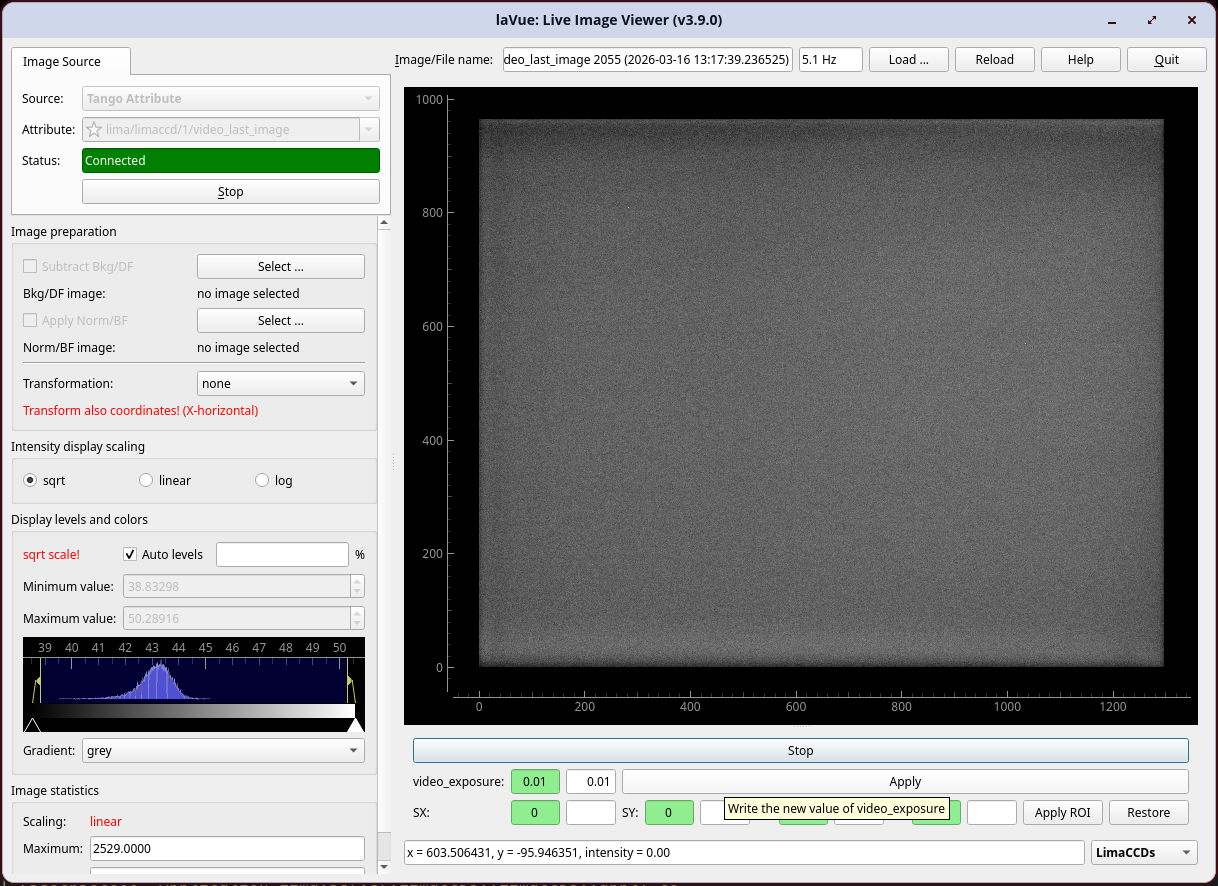Click the white triangle gradient marker at right
Image resolution: width=1218 pixels, height=886 pixels.
pyautogui.click(x=355, y=724)
